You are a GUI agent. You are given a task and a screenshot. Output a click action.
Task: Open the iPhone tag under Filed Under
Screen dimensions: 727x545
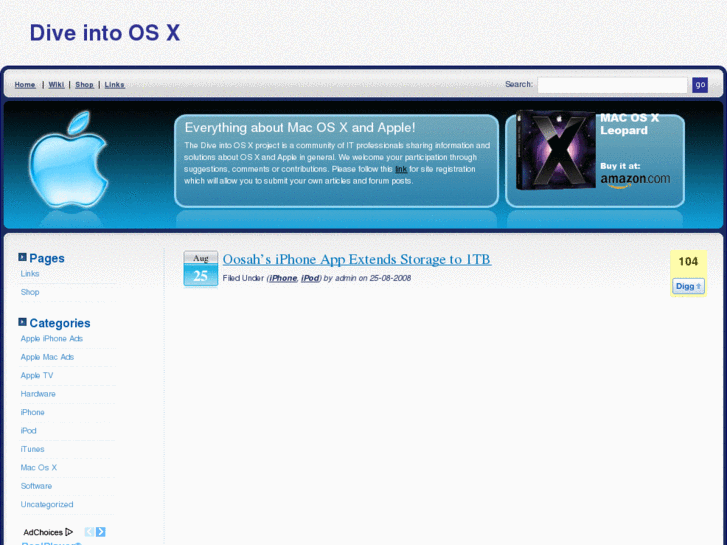(283, 278)
